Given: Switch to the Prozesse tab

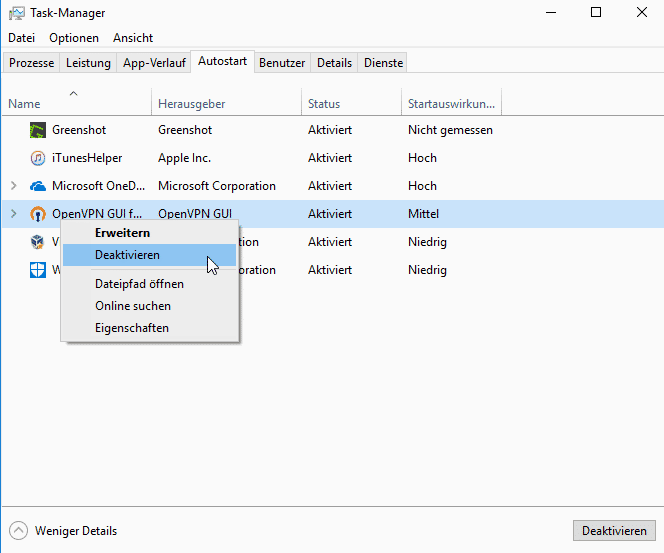Looking at the screenshot, I should pos(31,63).
